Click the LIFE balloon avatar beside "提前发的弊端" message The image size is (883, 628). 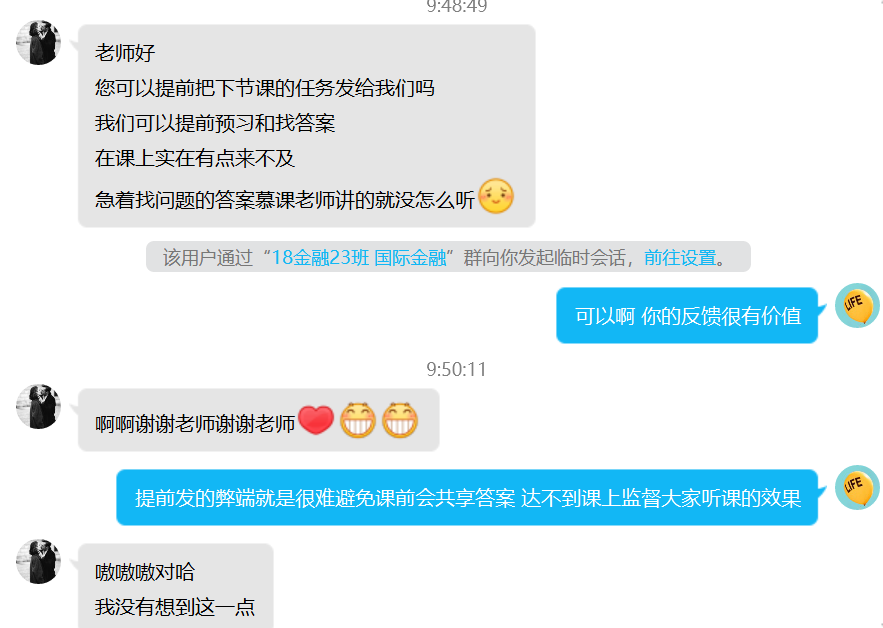coord(857,487)
